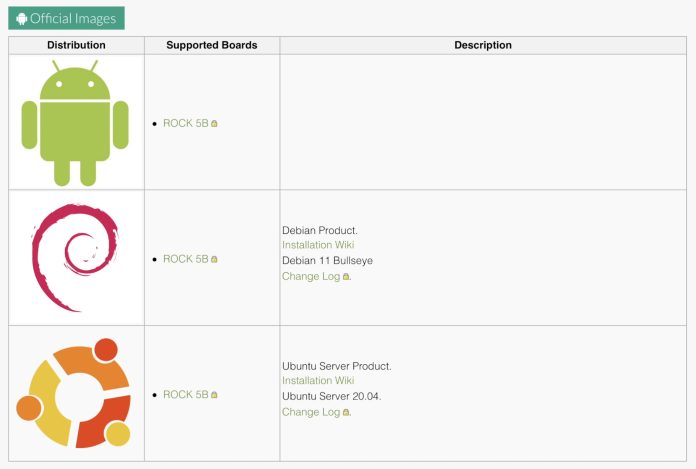The width and height of the screenshot is (696, 469).
Task: Click lock icon beside Android row ROCK 5B
Action: 214,123
